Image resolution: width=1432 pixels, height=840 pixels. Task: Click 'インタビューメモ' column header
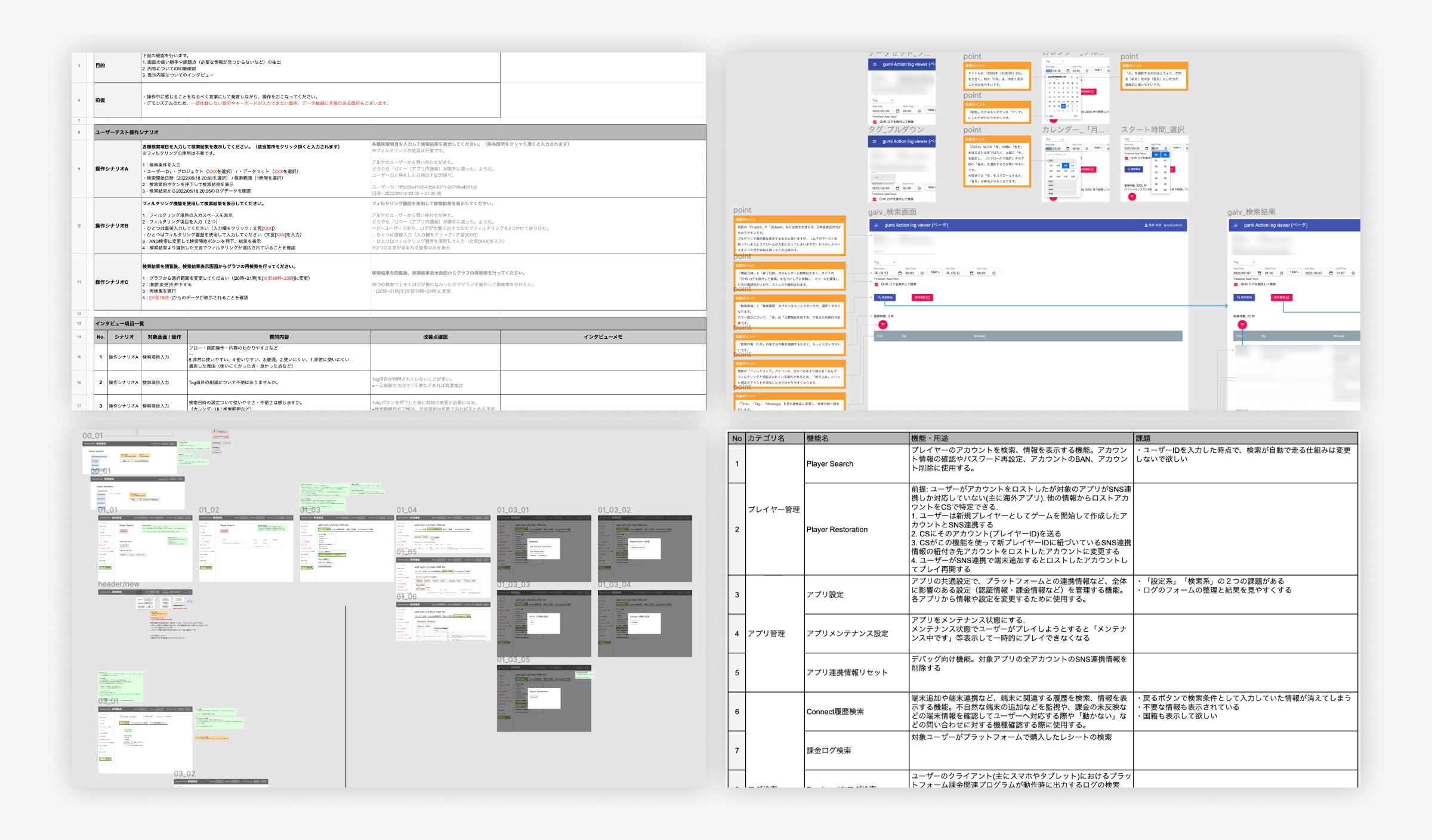coord(603,337)
